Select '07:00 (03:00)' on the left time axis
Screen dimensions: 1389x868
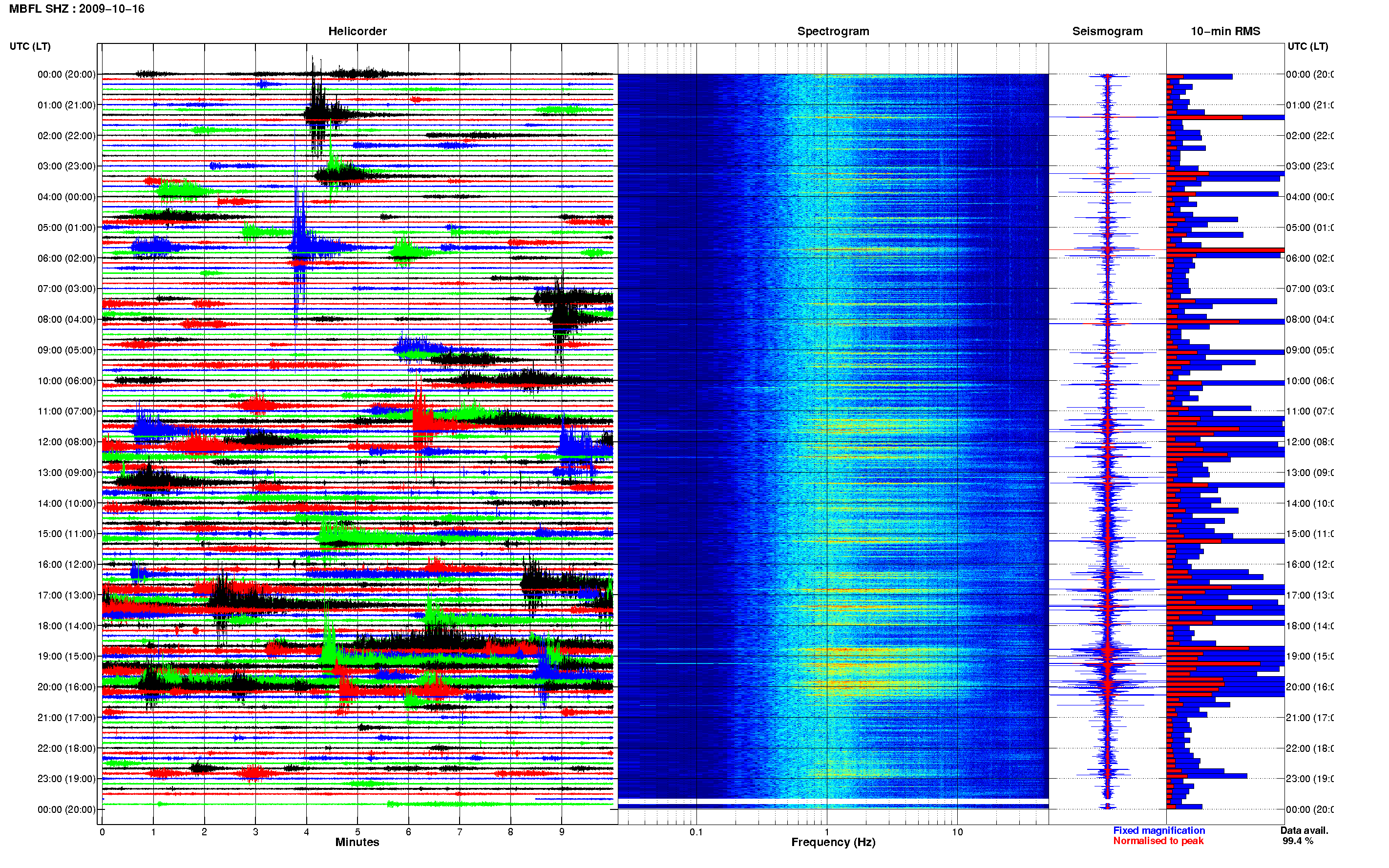(x=66, y=288)
